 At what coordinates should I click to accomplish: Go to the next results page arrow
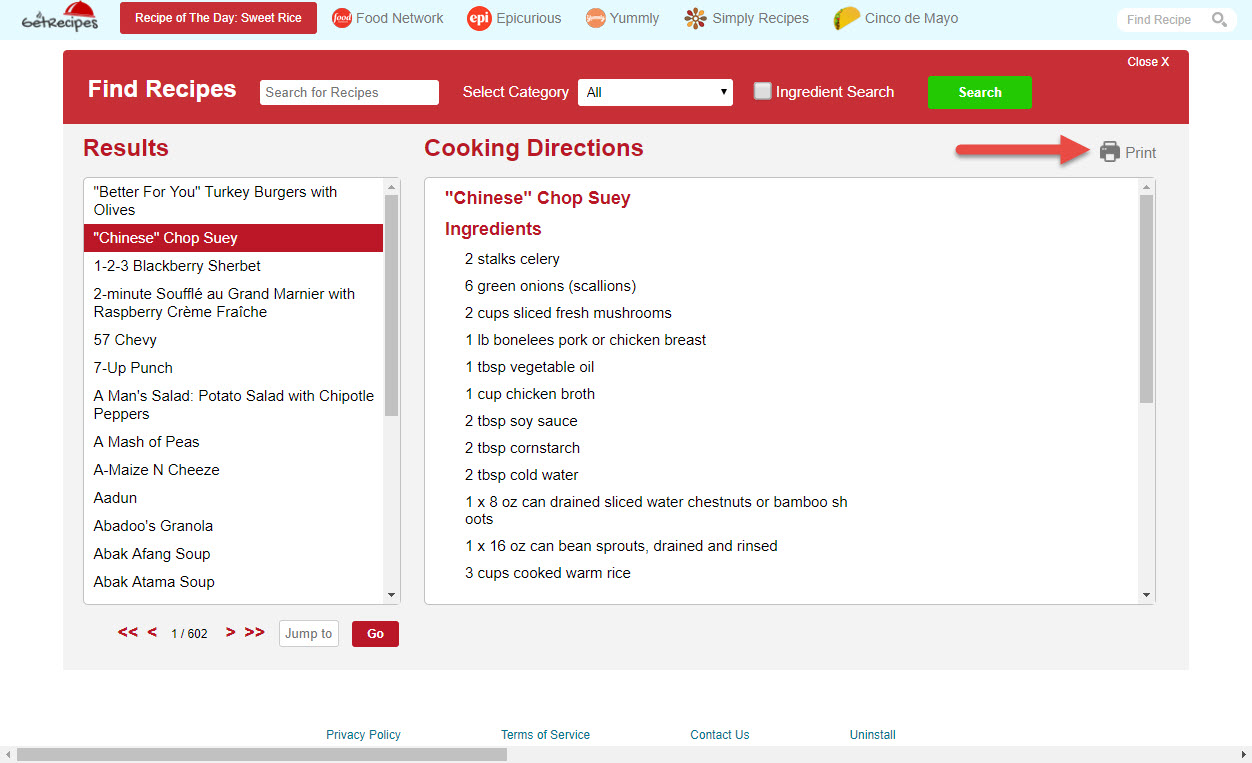(x=230, y=632)
